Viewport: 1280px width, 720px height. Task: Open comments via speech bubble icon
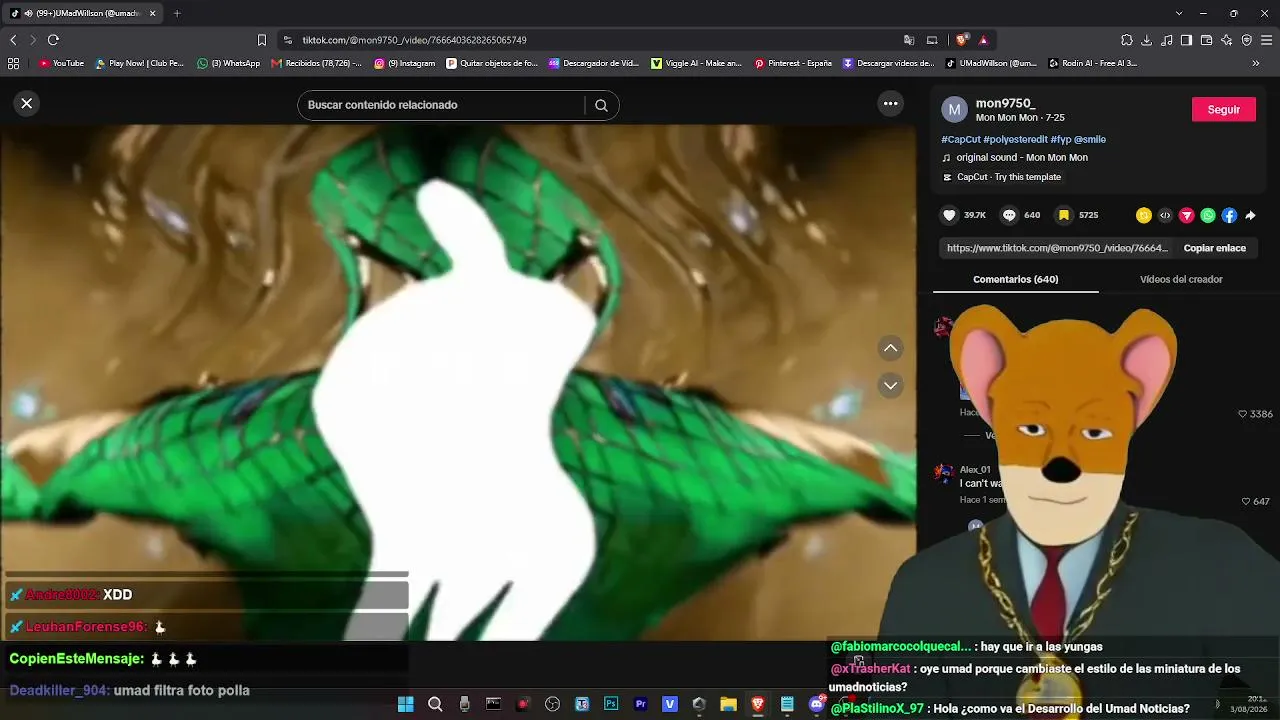[x=1009, y=215]
